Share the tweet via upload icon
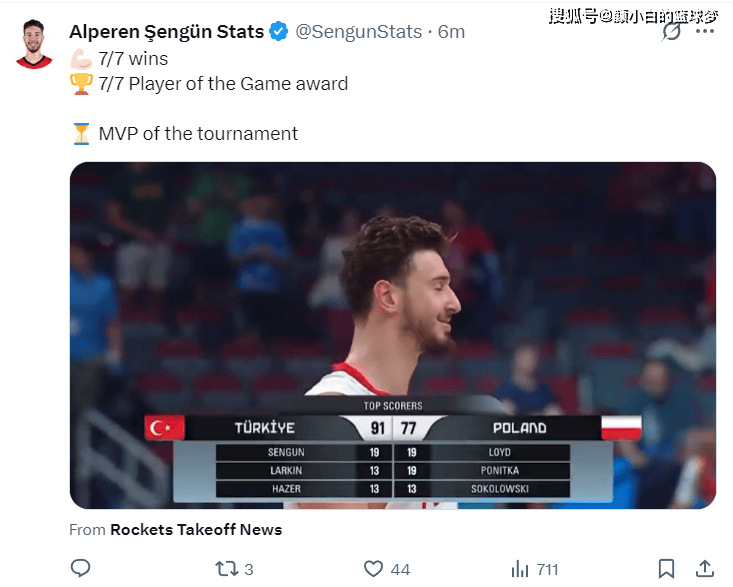The width and height of the screenshot is (733, 587). (704, 568)
